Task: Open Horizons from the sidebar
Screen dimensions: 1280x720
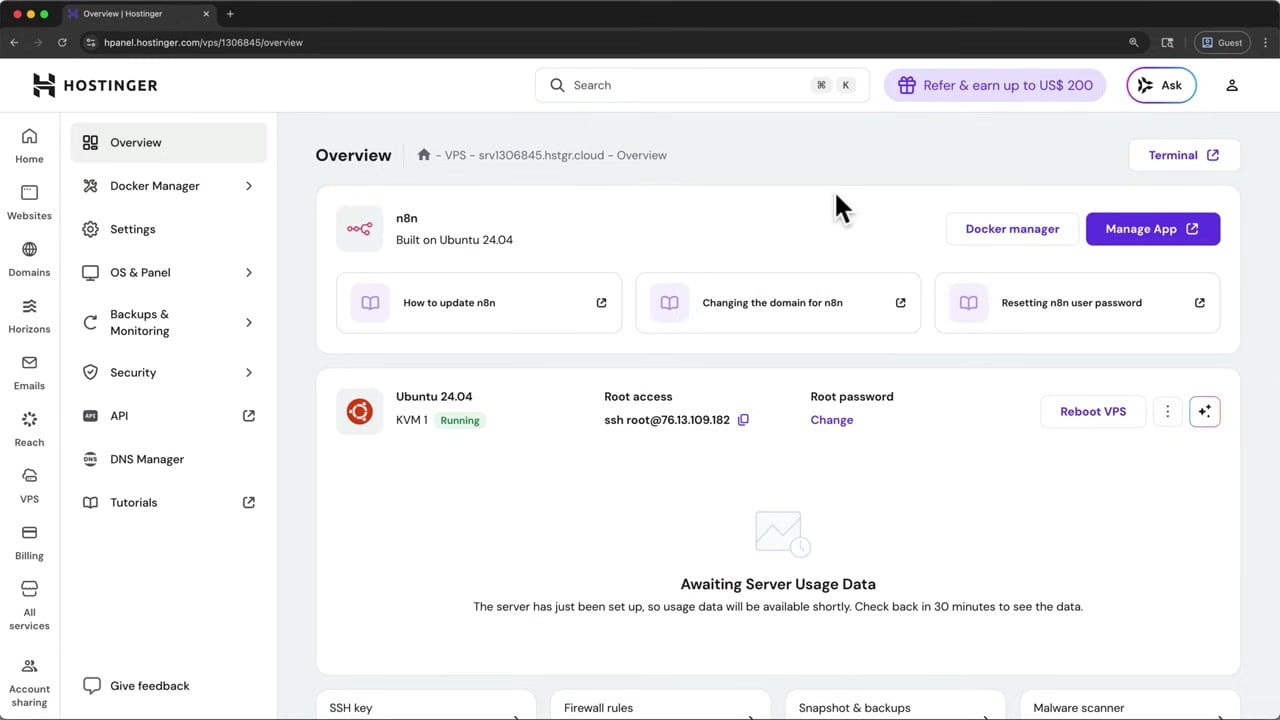Action: point(29,316)
